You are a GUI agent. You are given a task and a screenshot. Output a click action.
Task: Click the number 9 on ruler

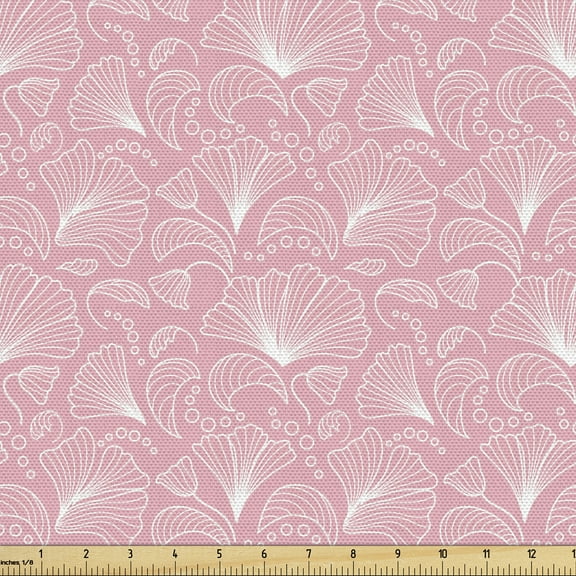398,554
